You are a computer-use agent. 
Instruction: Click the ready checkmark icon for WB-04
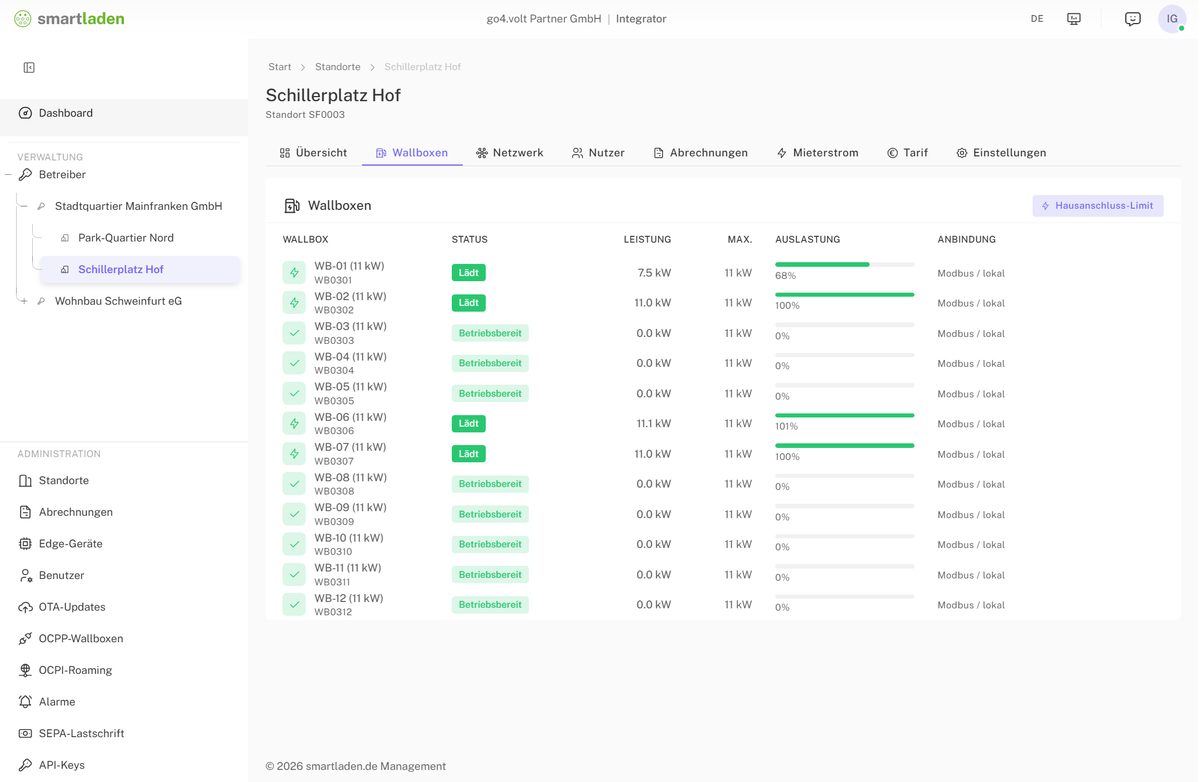(294, 363)
